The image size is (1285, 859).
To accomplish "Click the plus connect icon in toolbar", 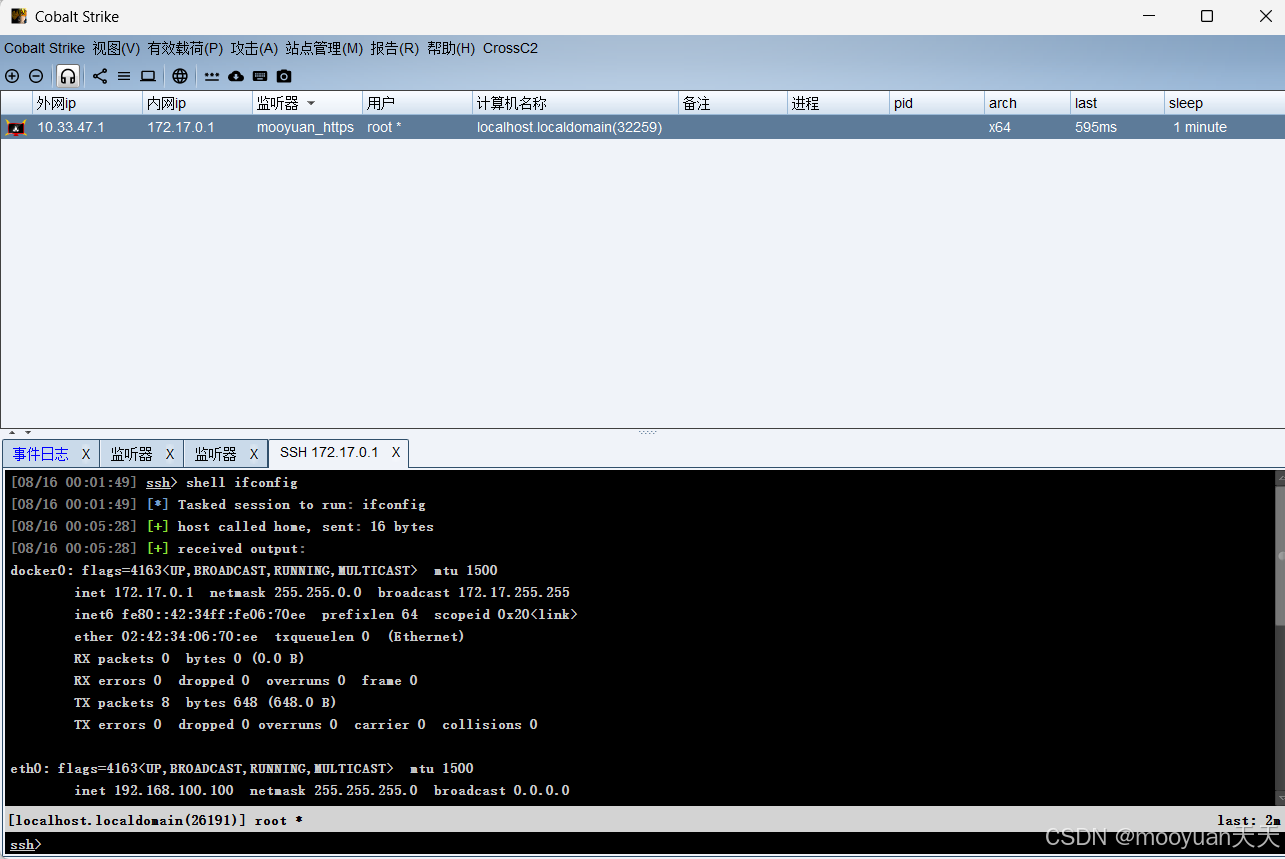I will point(12,76).
